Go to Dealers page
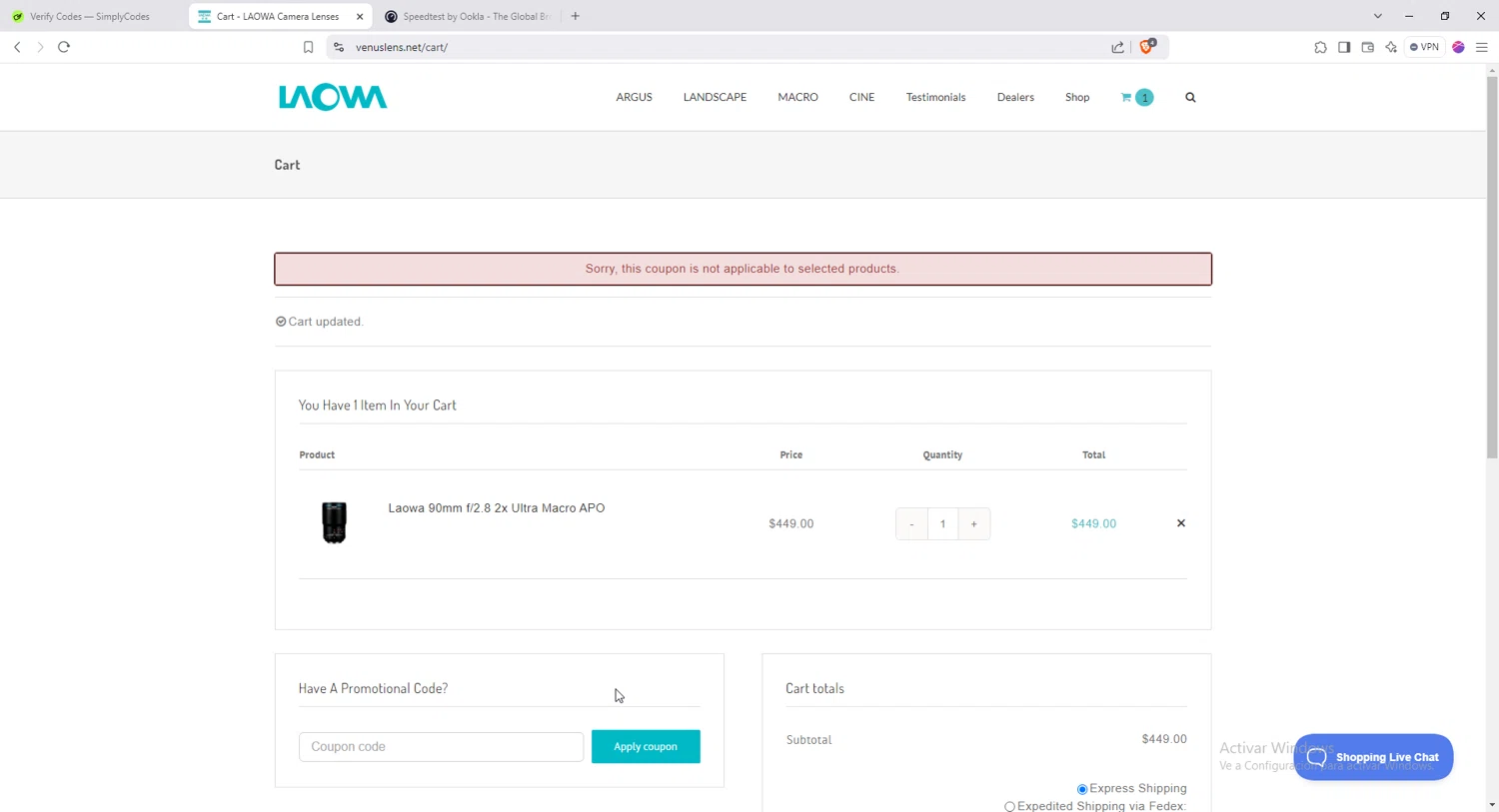The image size is (1499, 812). [1015, 97]
